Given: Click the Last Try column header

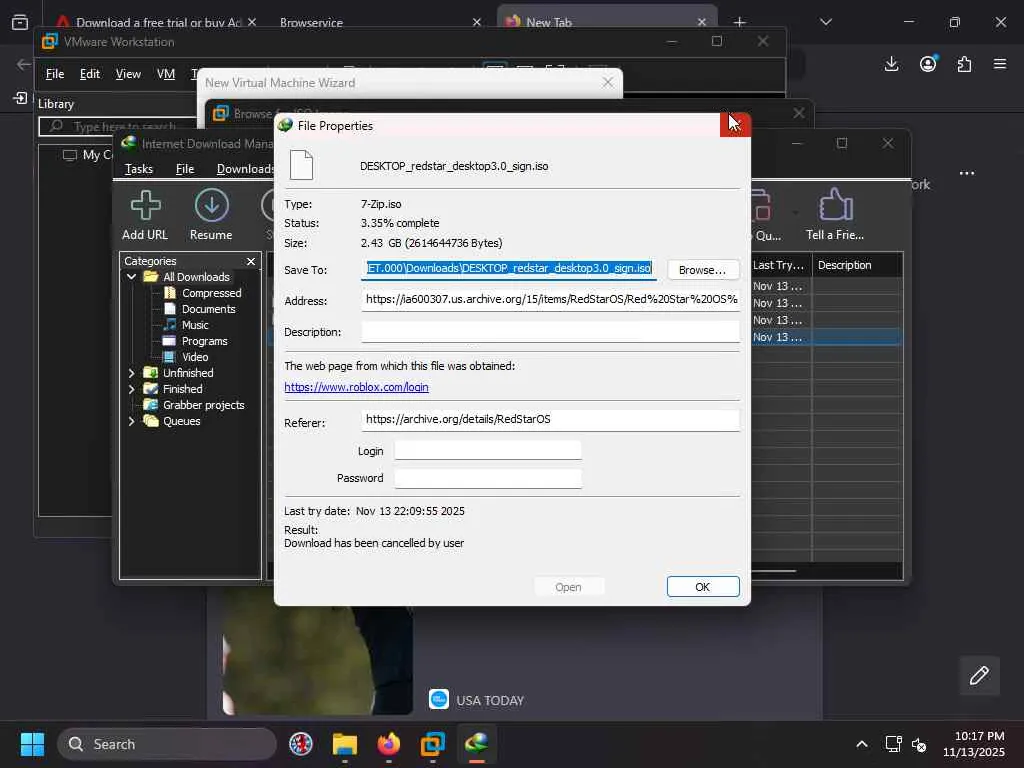Looking at the screenshot, I should pyautogui.click(x=779, y=265).
